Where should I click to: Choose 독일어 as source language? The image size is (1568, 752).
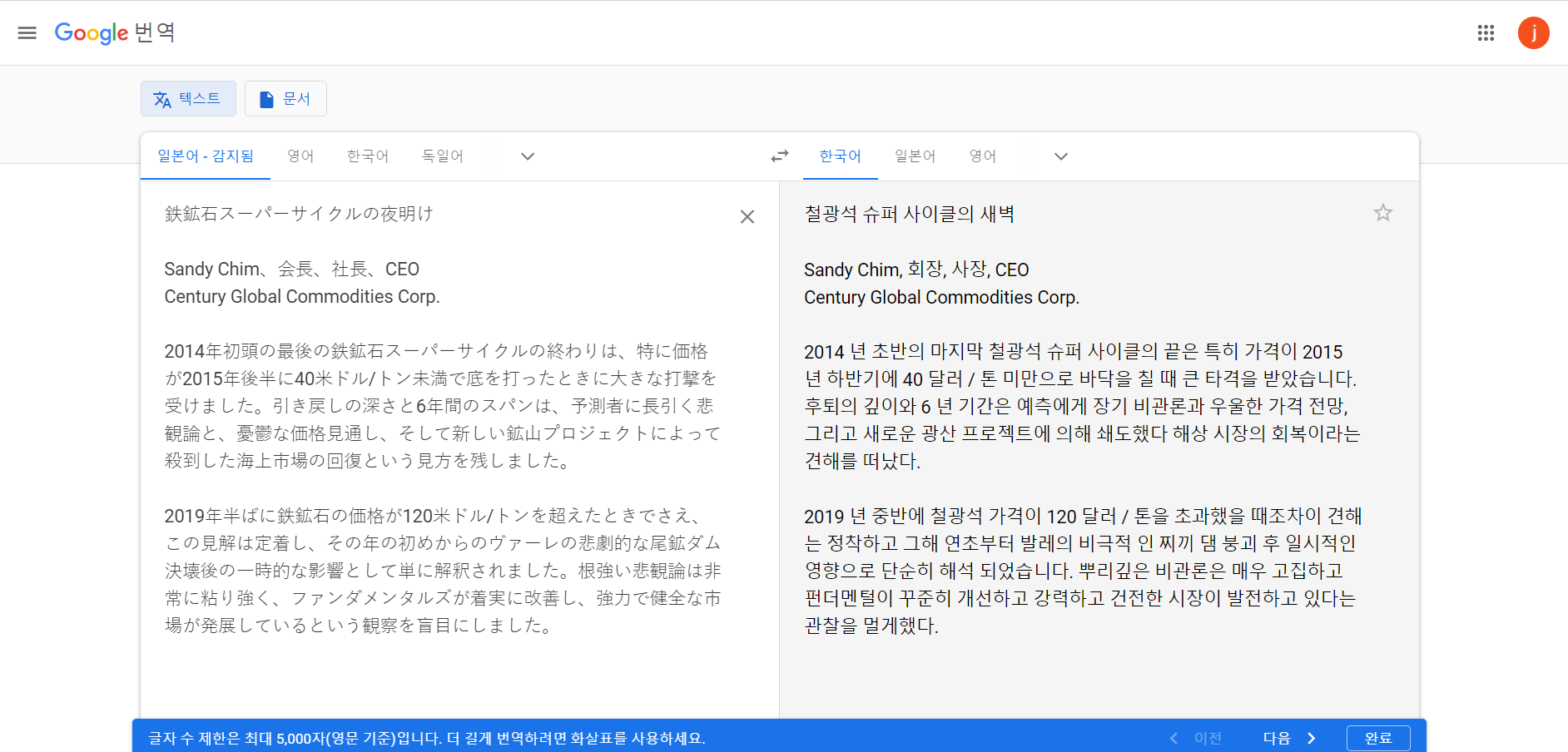pyautogui.click(x=443, y=156)
